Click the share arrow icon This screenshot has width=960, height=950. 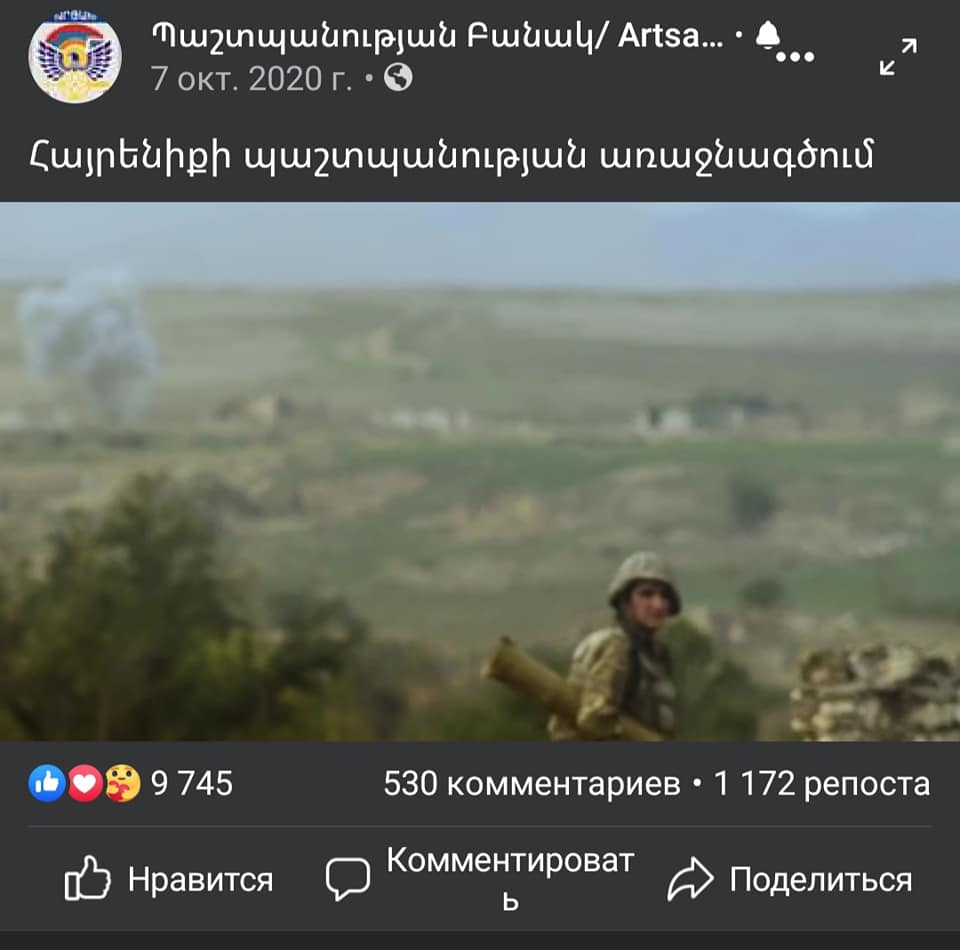click(691, 879)
